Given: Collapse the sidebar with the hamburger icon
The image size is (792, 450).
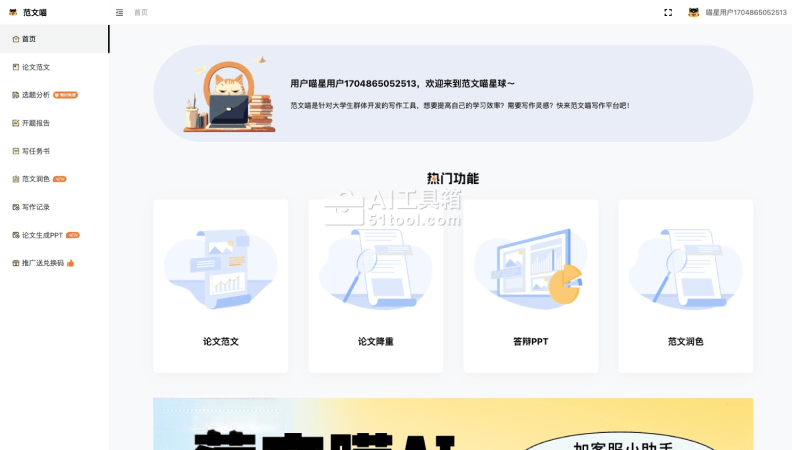Looking at the screenshot, I should click(x=120, y=12).
